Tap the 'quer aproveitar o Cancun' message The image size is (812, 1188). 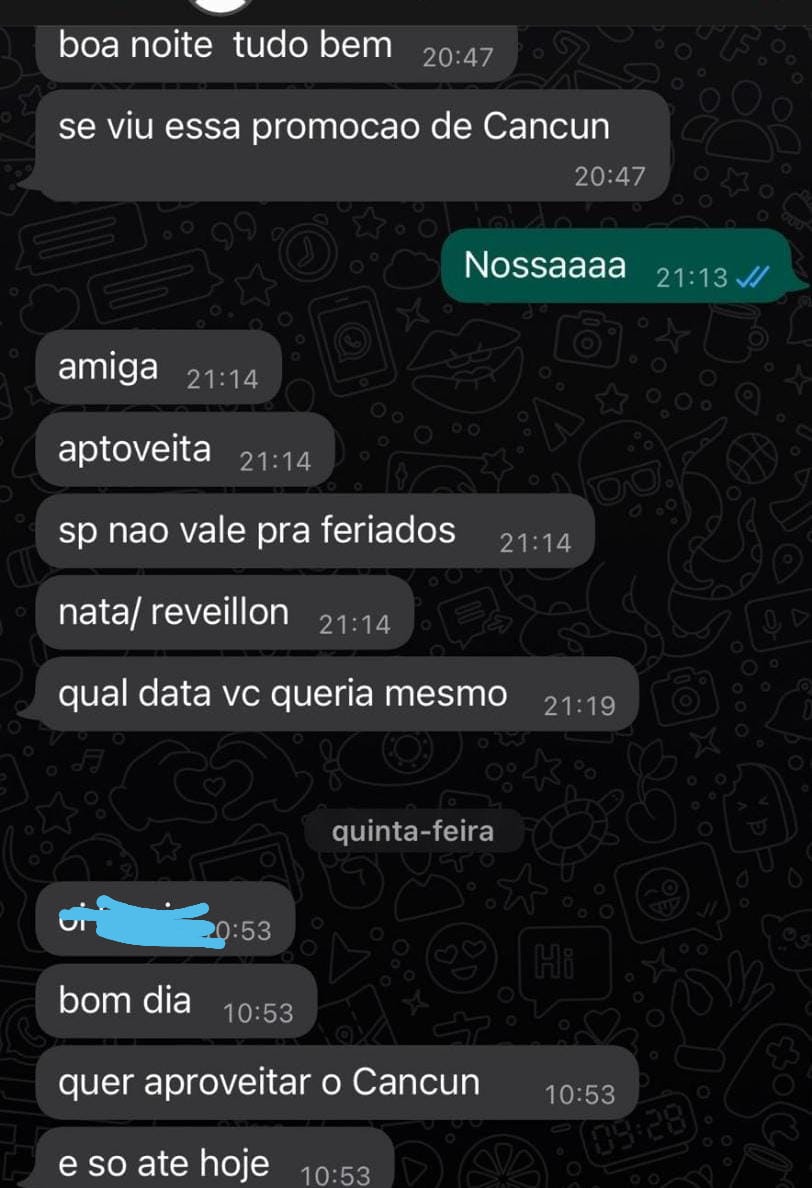(337, 1083)
